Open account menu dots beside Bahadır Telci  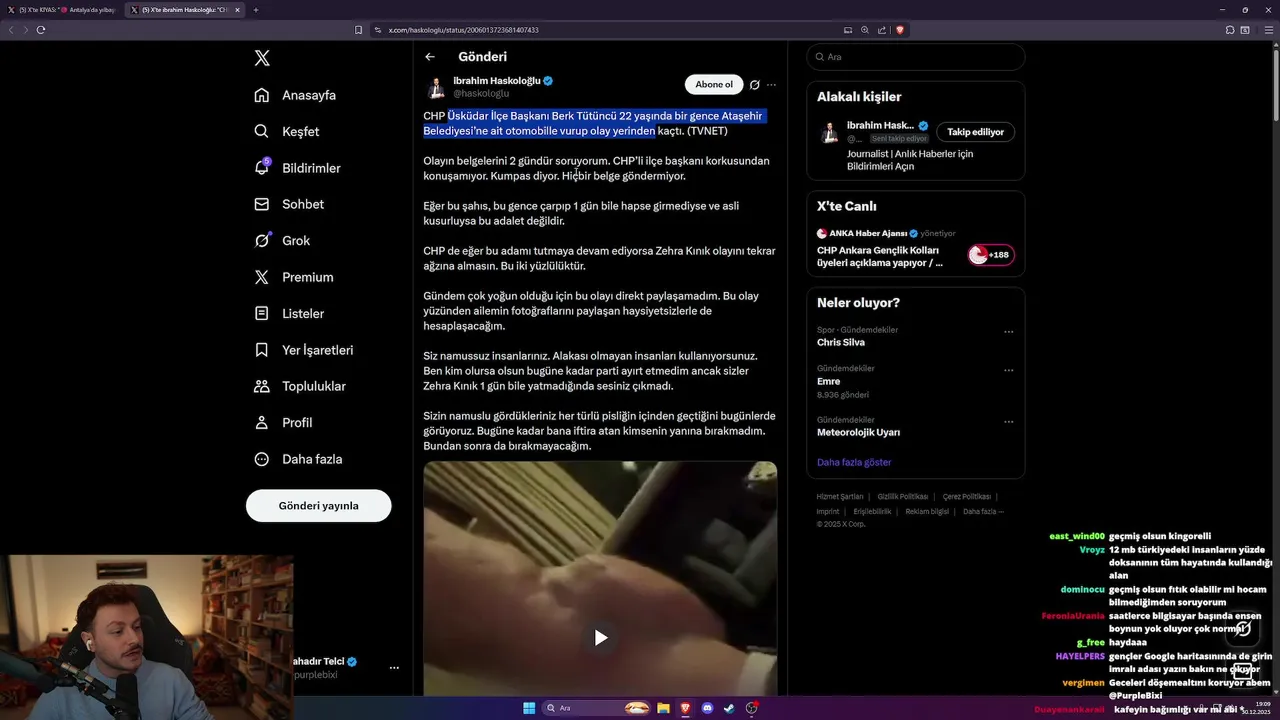[x=394, y=668]
